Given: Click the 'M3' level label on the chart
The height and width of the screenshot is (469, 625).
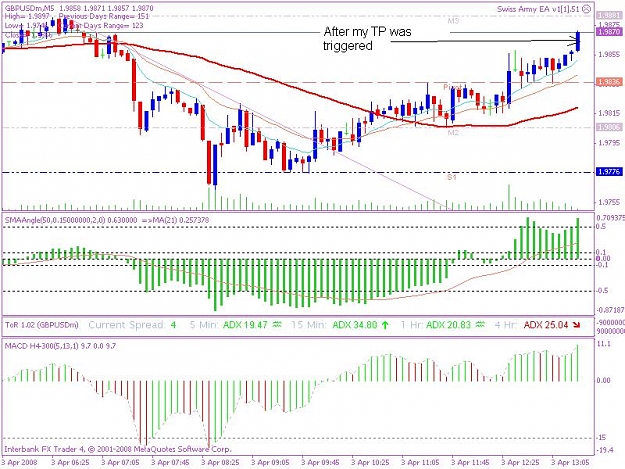Looking at the screenshot, I should click(x=453, y=21).
